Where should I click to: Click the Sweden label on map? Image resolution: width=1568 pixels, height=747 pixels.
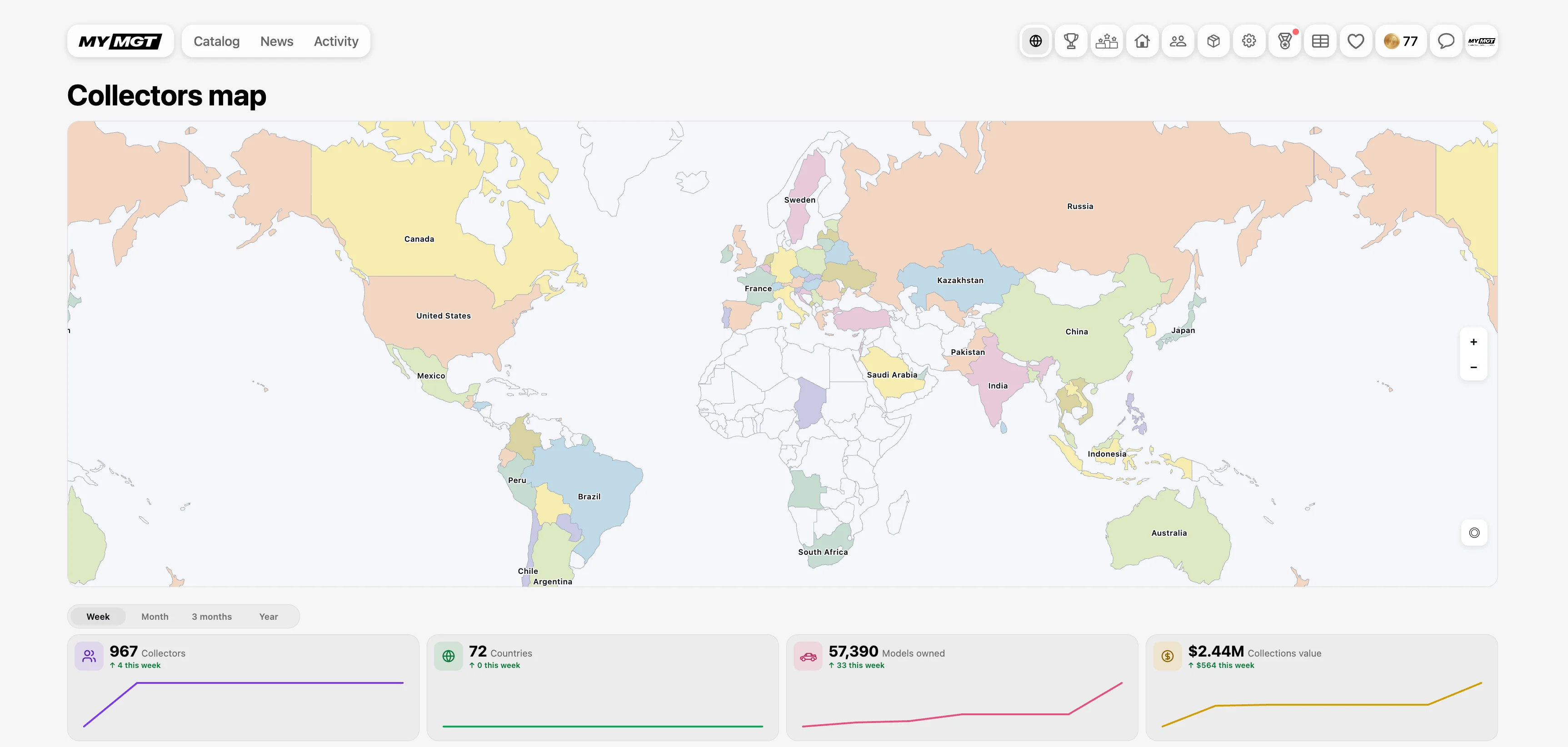(800, 199)
